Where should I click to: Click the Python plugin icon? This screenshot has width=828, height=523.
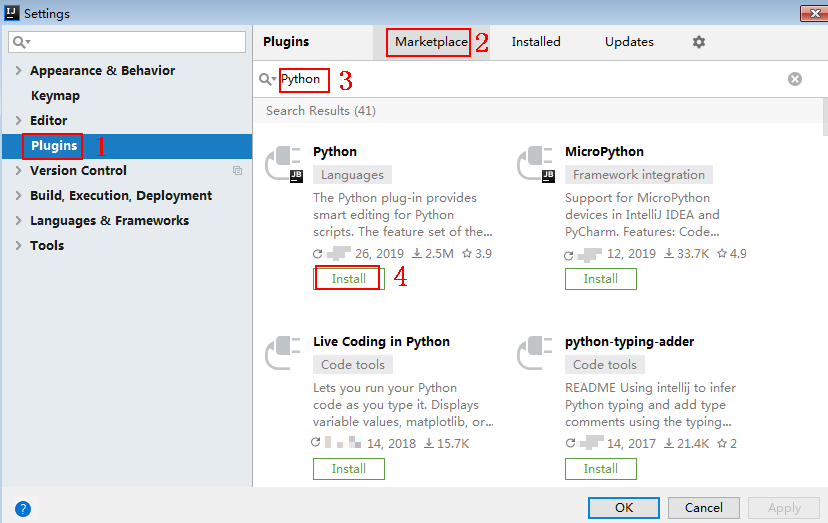point(284,164)
